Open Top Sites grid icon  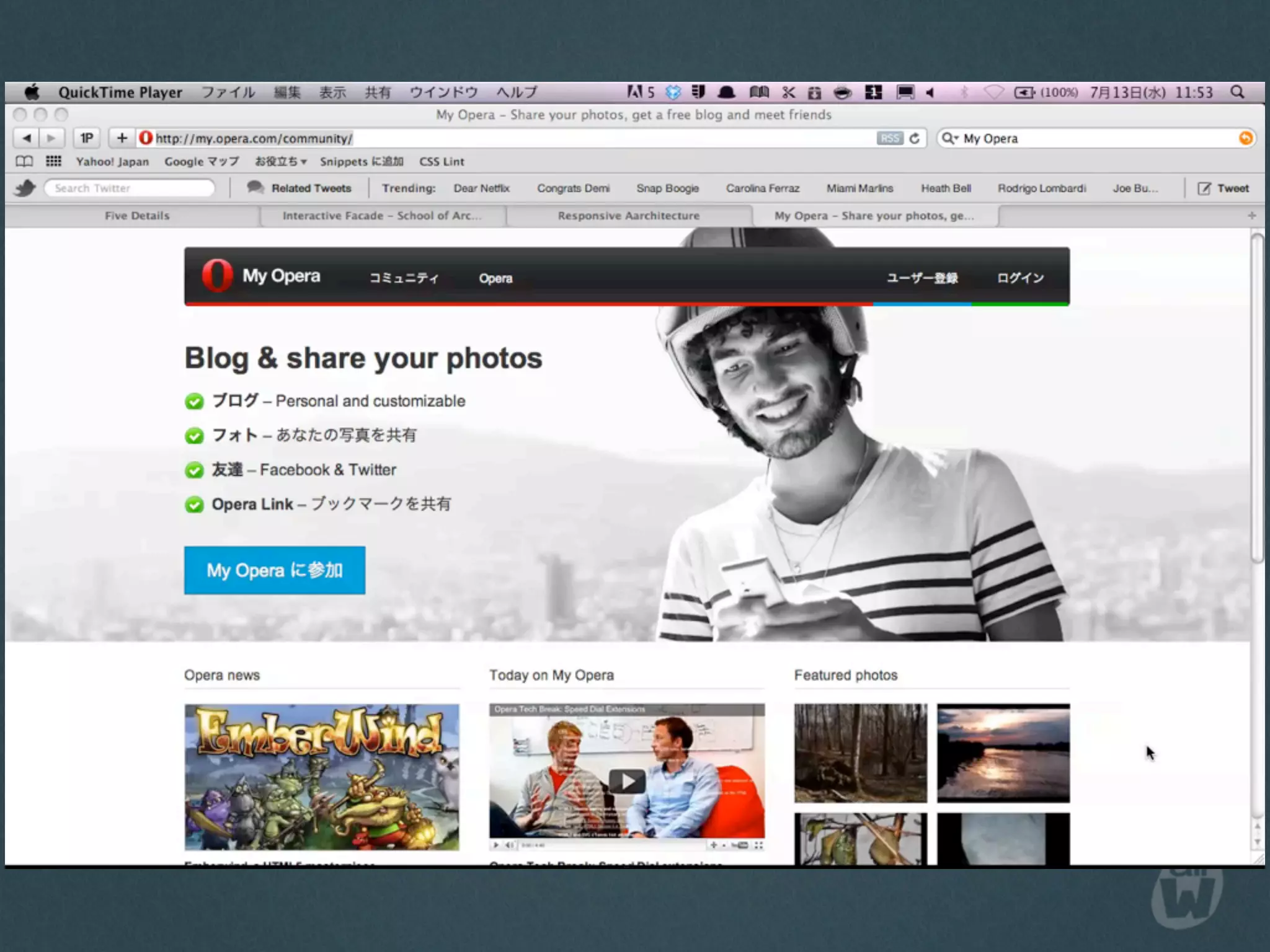54,162
